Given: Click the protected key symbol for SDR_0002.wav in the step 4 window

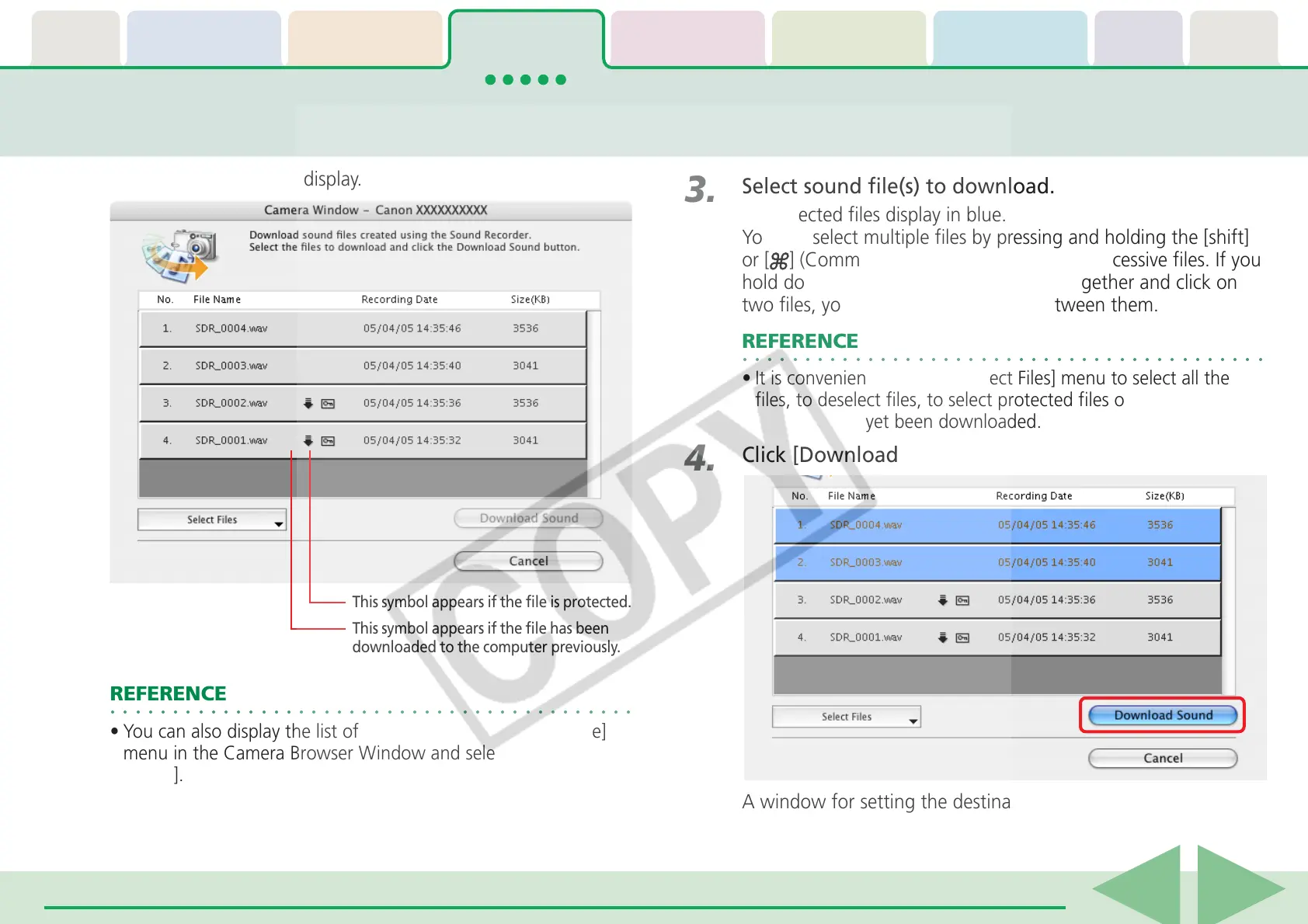Looking at the screenshot, I should click(963, 601).
